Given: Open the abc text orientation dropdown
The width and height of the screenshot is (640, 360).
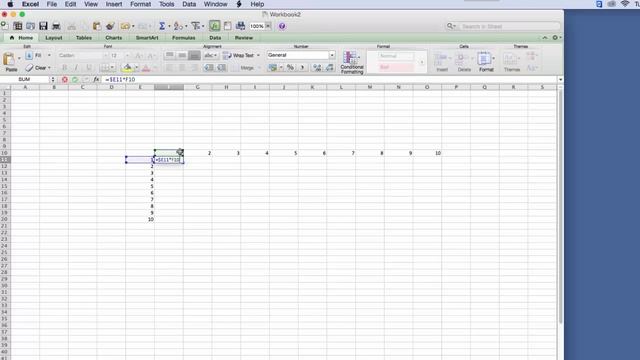Looking at the screenshot, I should pyautogui.click(x=211, y=55).
